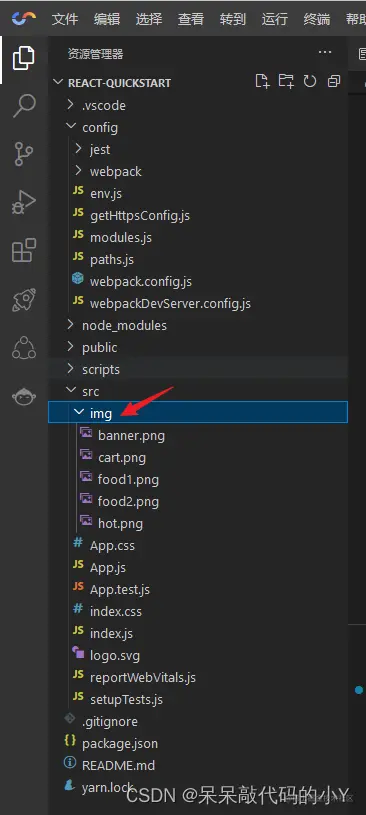
Task: Click the triangle nodes icon in activity bar
Action: click(x=23, y=348)
